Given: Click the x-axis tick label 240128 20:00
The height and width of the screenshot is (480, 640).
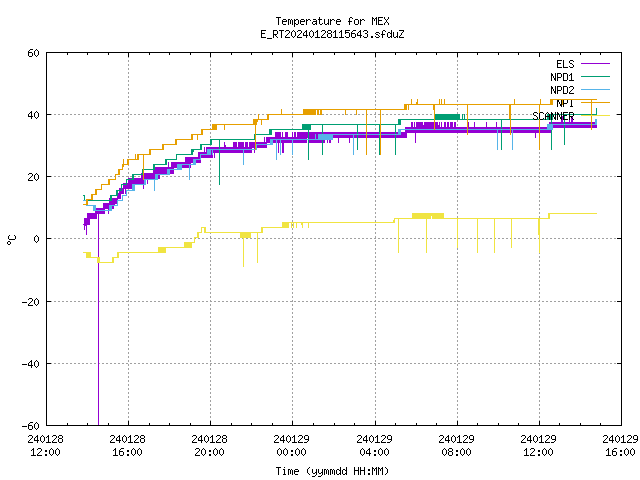Looking at the screenshot, I should click(x=209, y=446).
